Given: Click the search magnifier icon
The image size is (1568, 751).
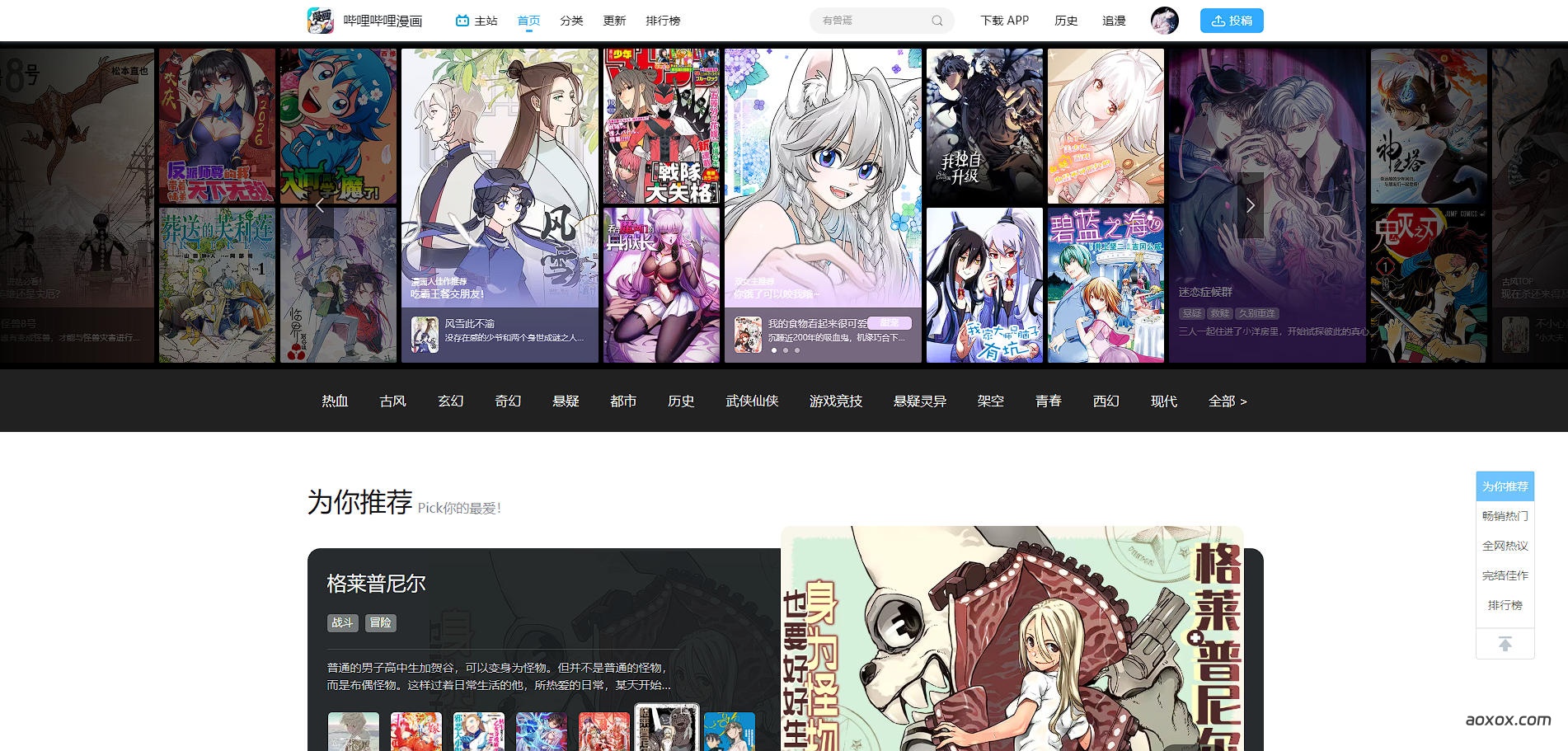Looking at the screenshot, I should tap(937, 21).
